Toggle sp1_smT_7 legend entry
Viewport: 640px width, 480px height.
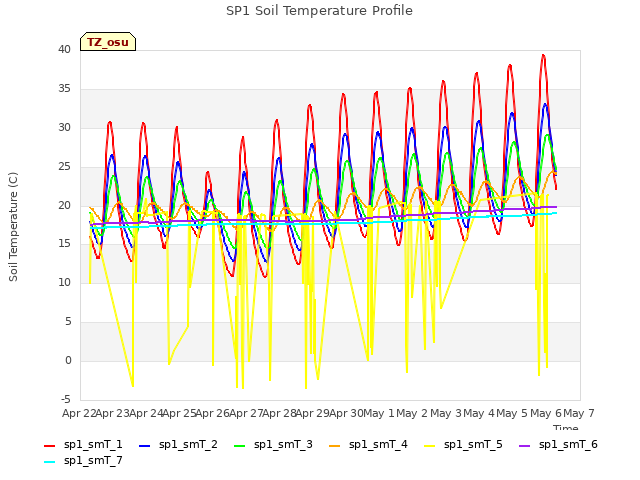tap(83, 461)
